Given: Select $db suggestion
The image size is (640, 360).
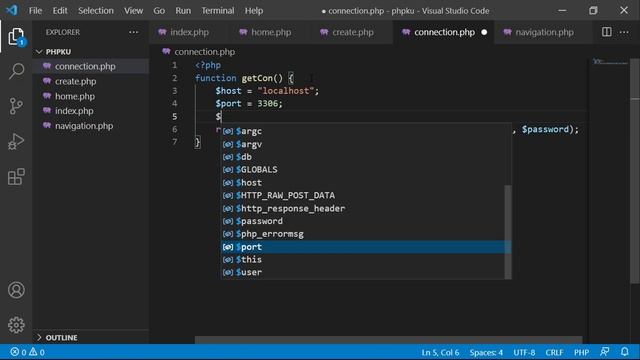Looking at the screenshot, I should [363, 157].
